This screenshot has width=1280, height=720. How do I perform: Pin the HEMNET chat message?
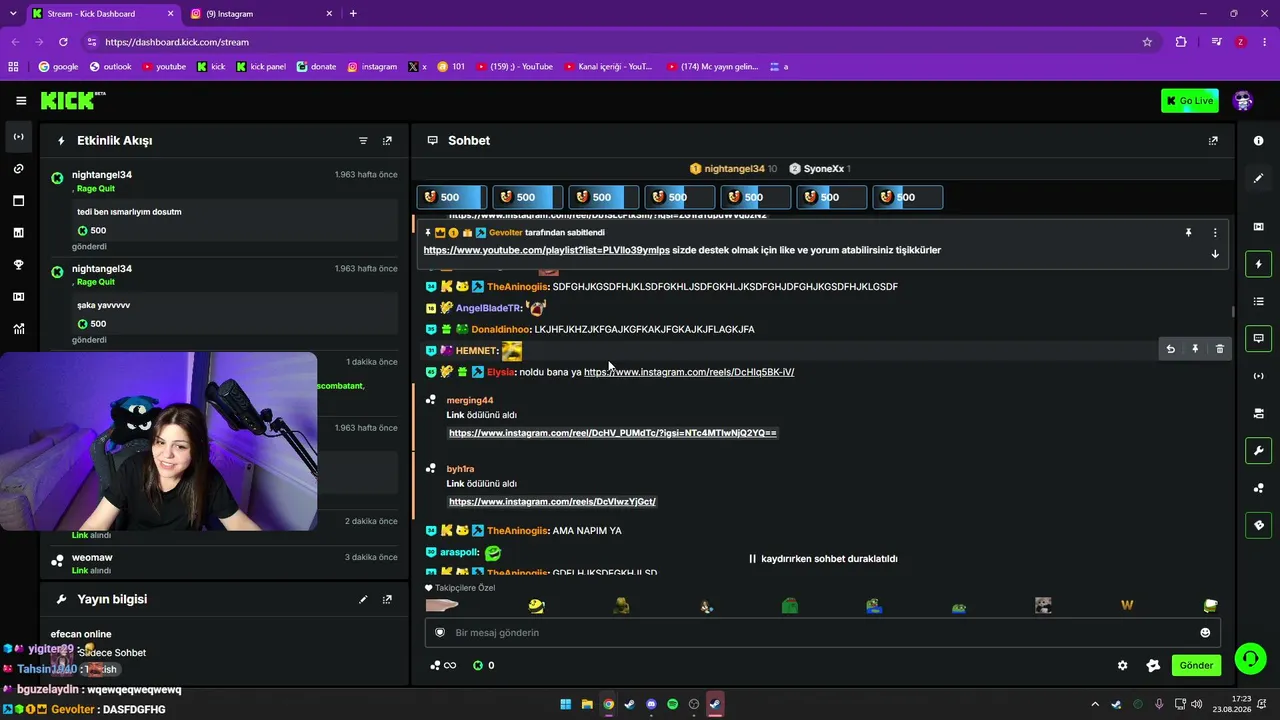(1195, 349)
